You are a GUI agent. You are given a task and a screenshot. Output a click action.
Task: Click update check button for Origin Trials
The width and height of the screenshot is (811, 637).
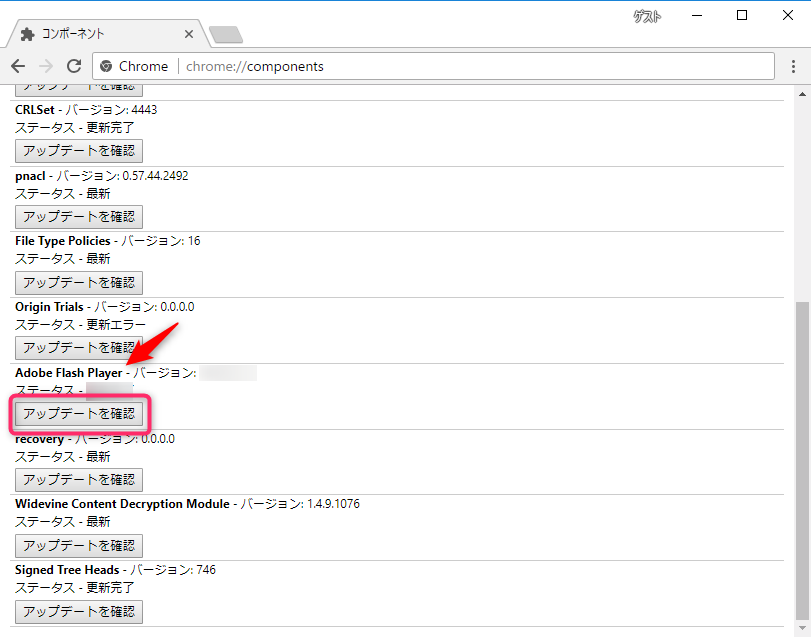point(79,348)
